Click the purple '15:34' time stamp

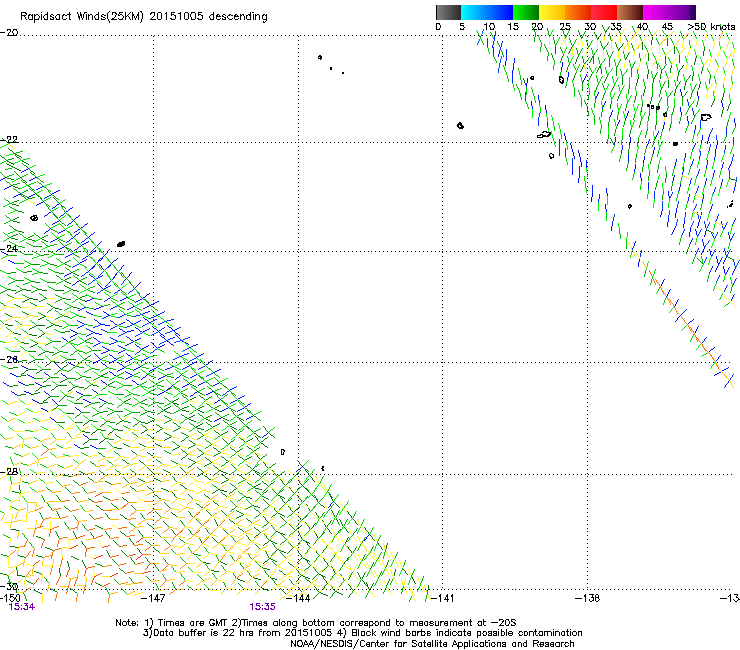tap(22, 607)
